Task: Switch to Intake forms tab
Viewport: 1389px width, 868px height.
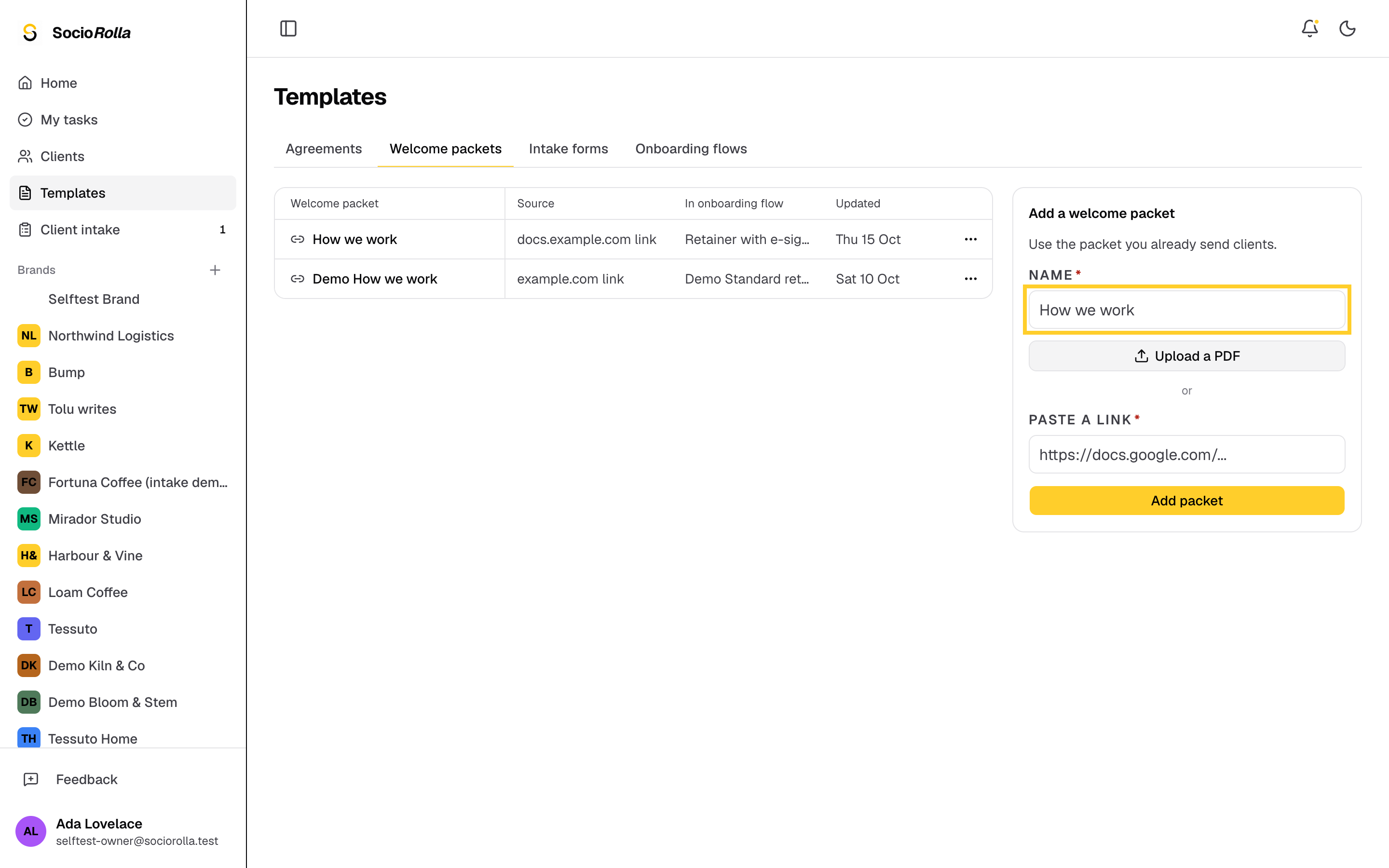Action: 568,149
